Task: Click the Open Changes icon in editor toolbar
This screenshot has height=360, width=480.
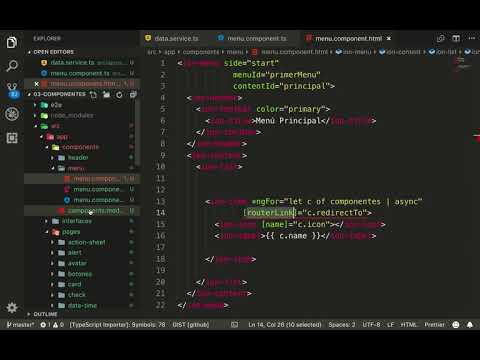Action: point(441,39)
